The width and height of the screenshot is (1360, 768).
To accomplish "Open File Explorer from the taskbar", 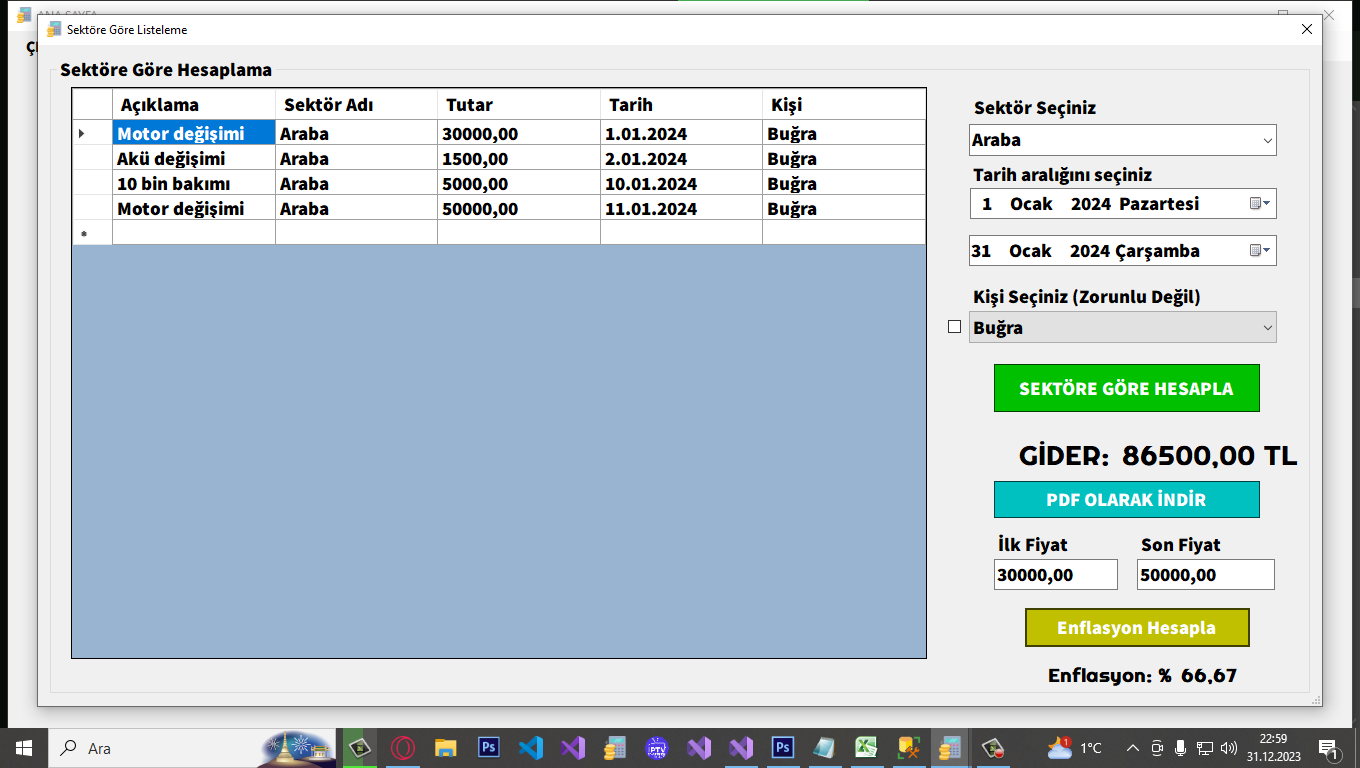I will click(x=446, y=748).
